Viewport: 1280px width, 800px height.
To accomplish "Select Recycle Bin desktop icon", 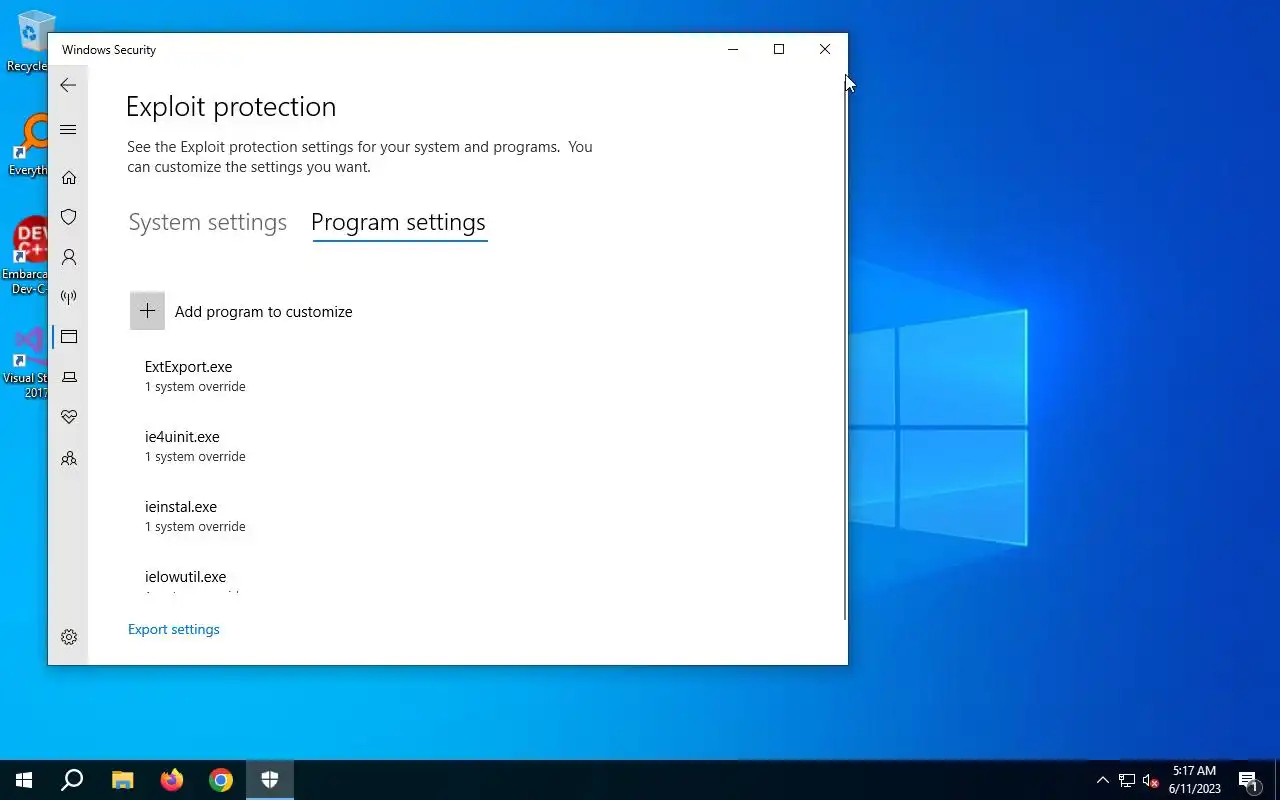I will tap(30, 42).
